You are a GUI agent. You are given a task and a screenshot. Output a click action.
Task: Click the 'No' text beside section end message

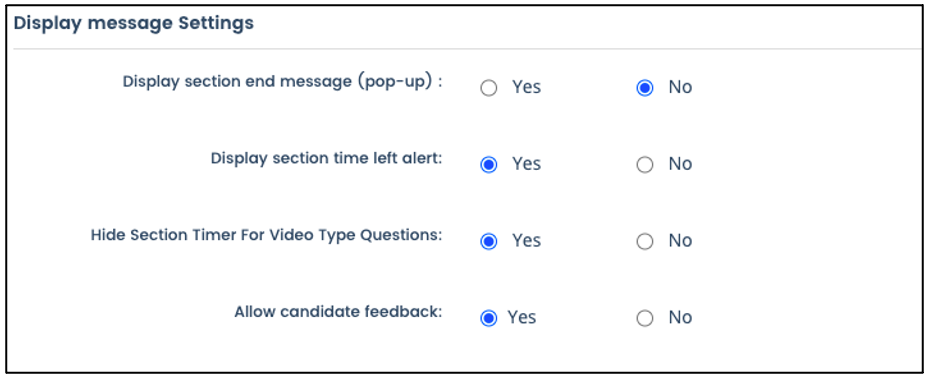[x=680, y=88]
